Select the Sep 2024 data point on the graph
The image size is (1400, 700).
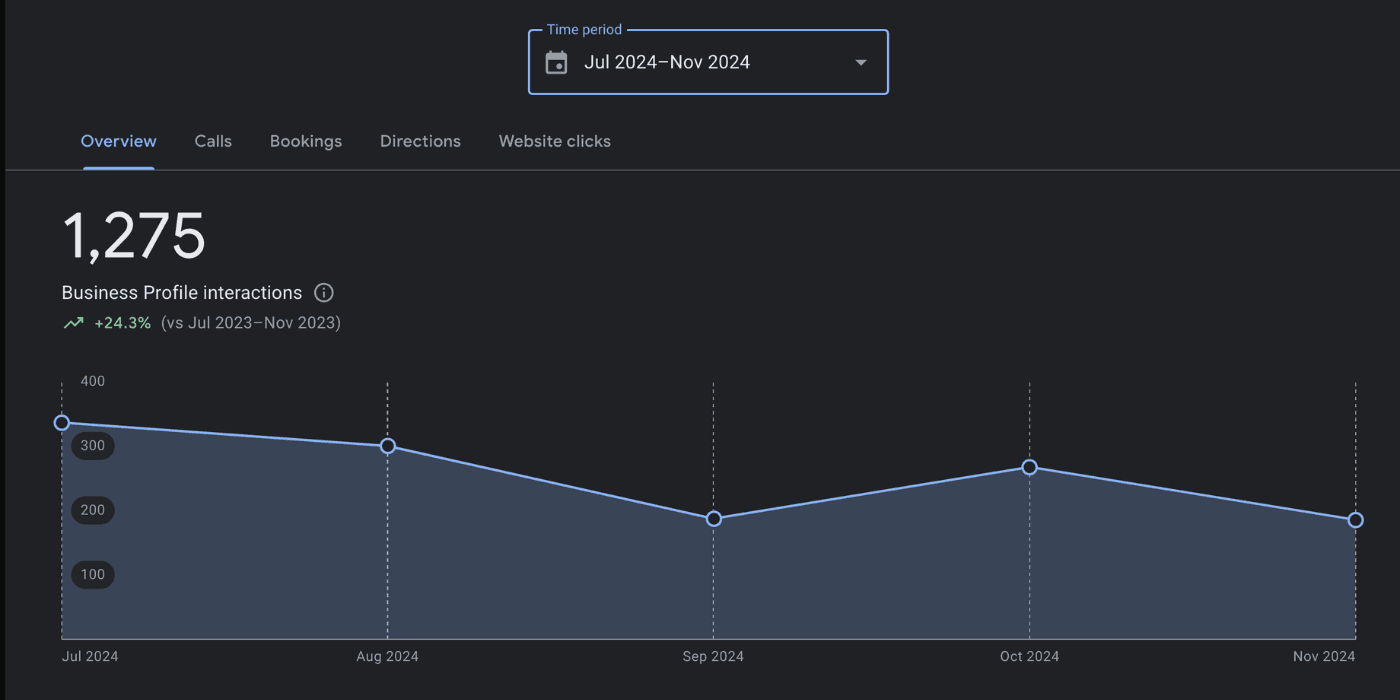(713, 518)
